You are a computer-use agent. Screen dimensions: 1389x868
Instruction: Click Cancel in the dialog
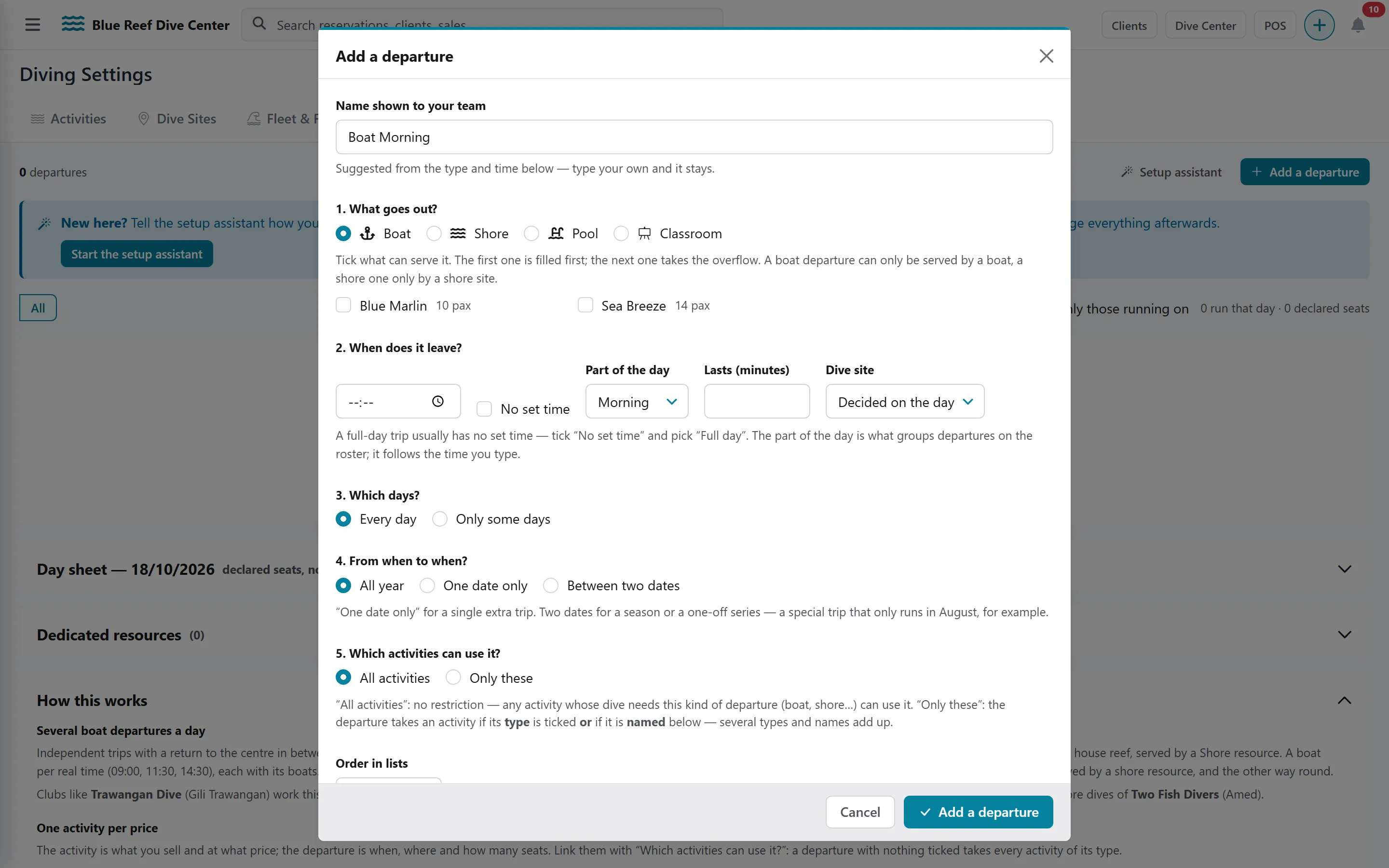[x=860, y=812]
